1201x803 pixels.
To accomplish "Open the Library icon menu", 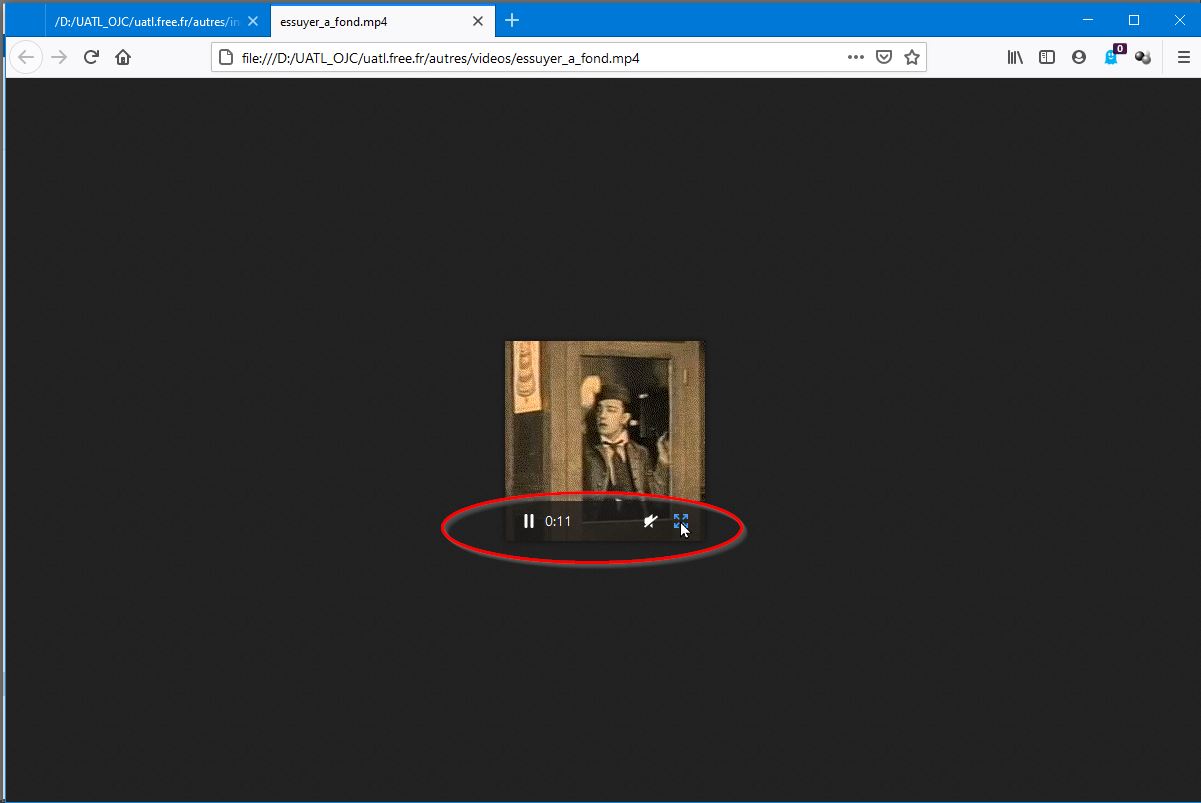I will [1015, 57].
